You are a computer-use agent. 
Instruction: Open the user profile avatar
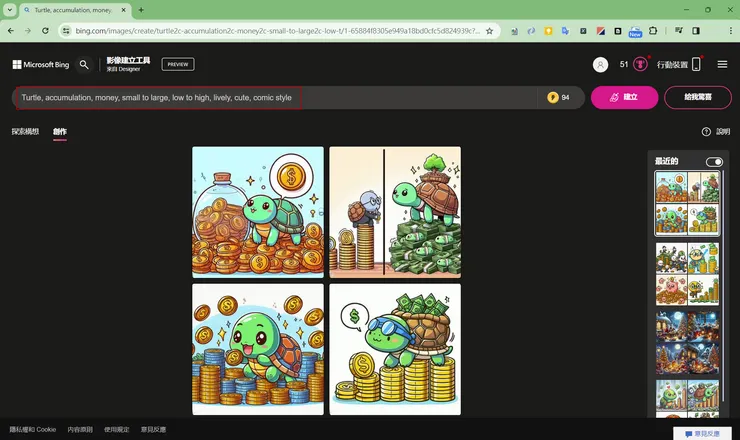[x=600, y=65]
